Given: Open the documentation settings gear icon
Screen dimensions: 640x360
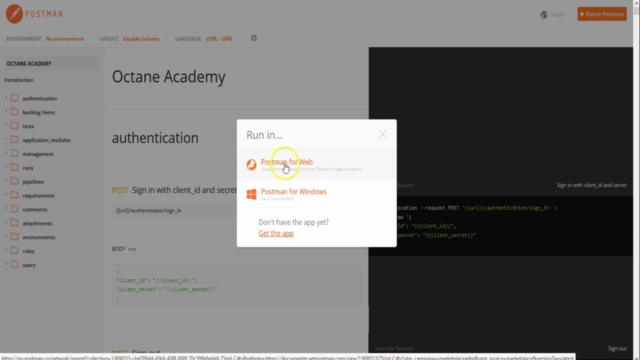Looking at the screenshot, I should [x=254, y=38].
